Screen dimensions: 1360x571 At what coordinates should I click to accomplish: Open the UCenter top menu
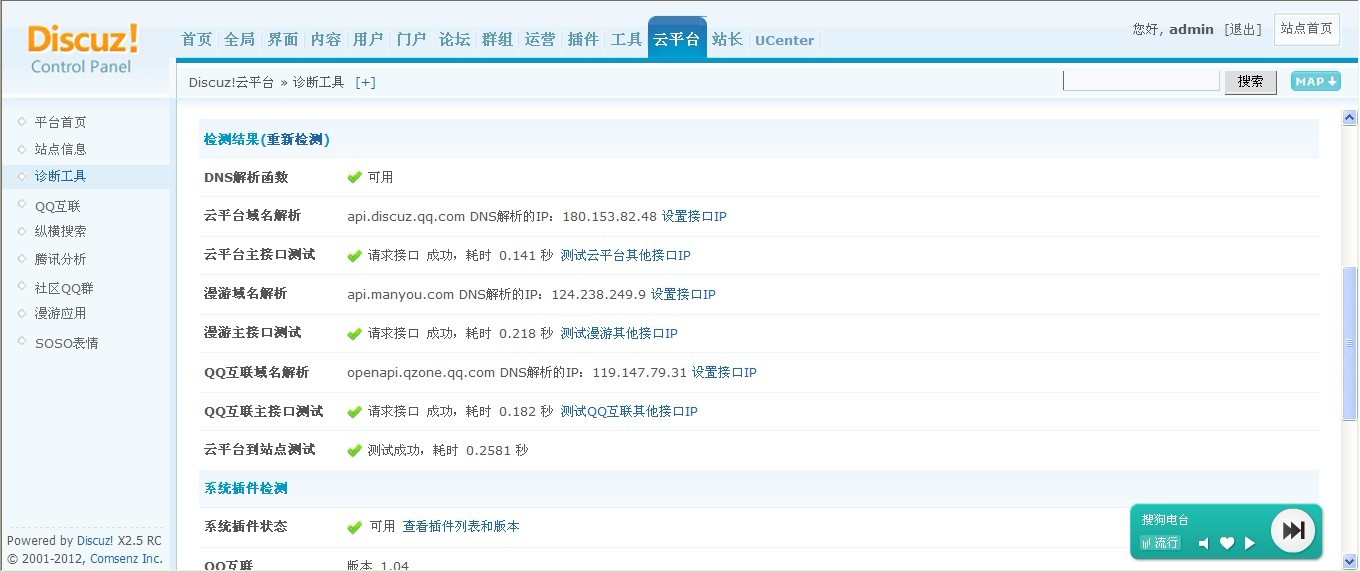tap(784, 41)
